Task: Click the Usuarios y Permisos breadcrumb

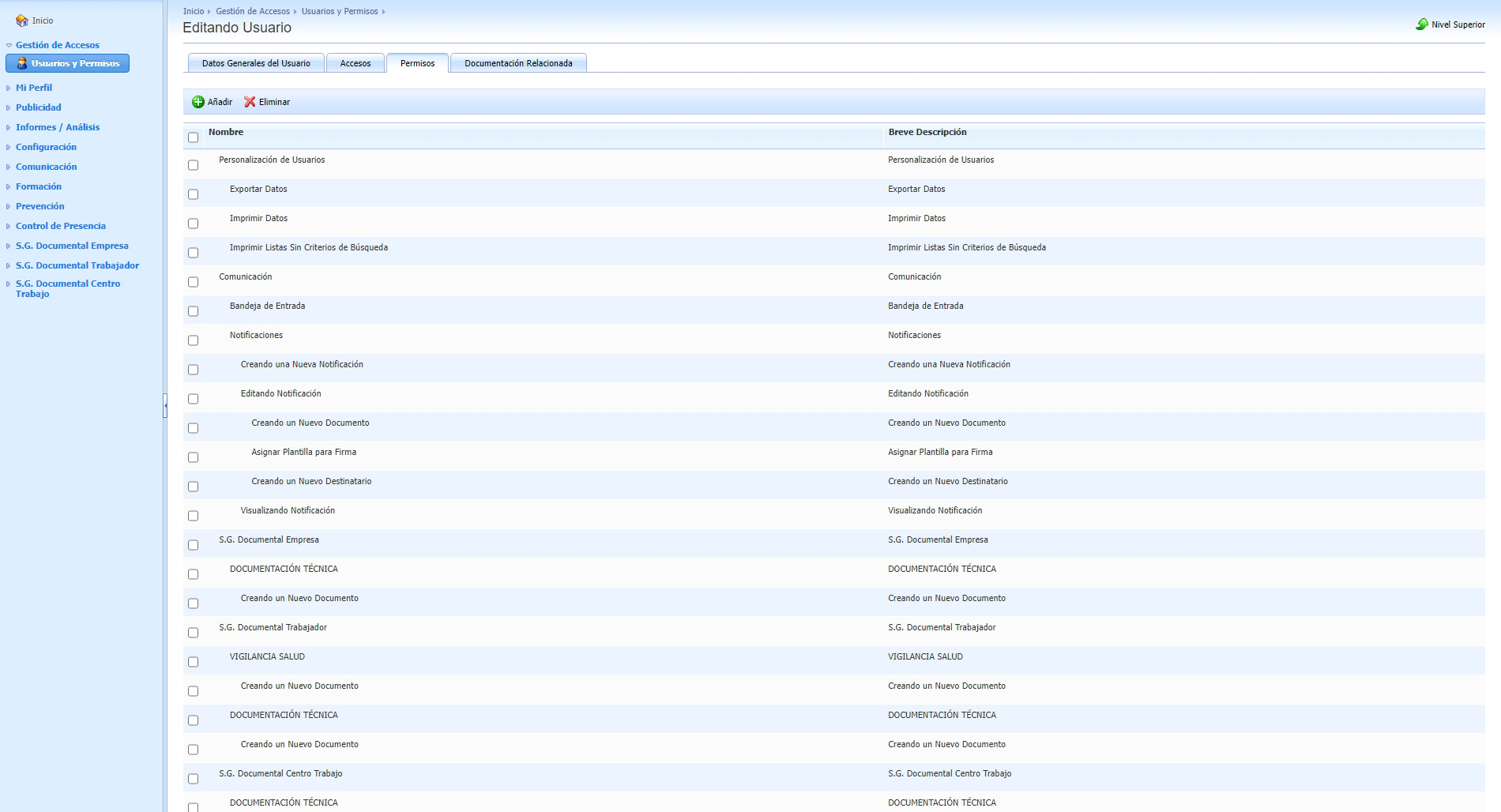Action: tap(340, 11)
